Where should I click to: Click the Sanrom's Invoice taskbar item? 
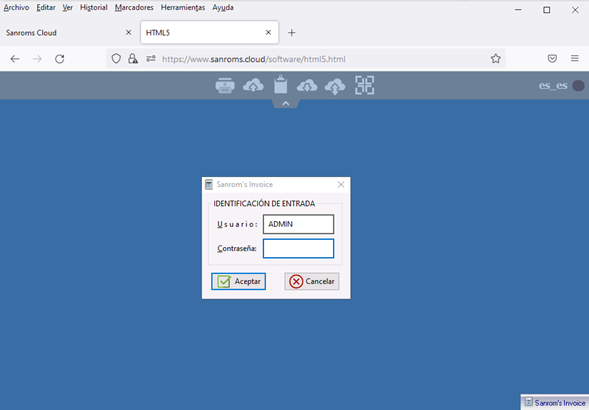[555, 402]
